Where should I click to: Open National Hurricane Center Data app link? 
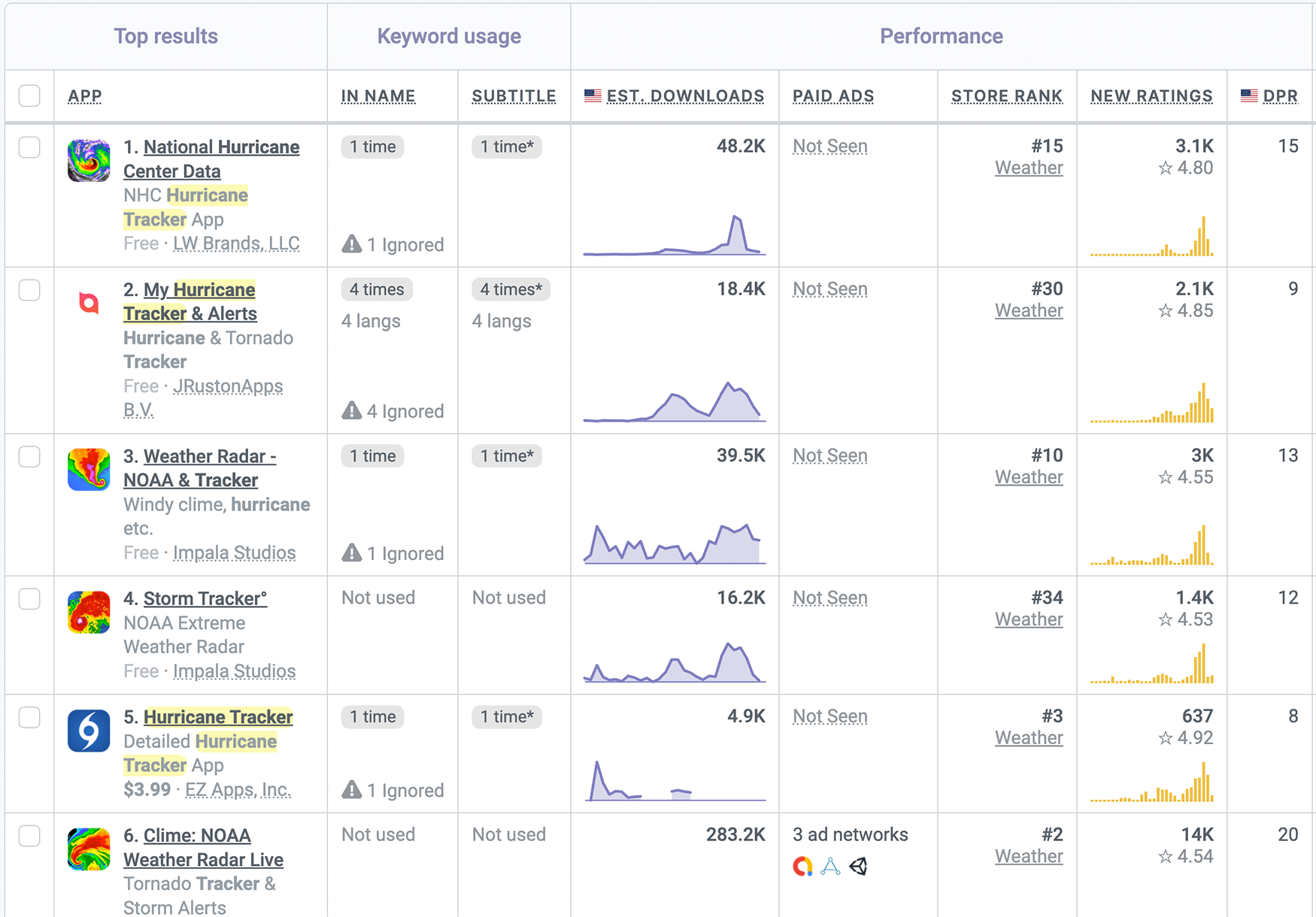click(x=211, y=159)
